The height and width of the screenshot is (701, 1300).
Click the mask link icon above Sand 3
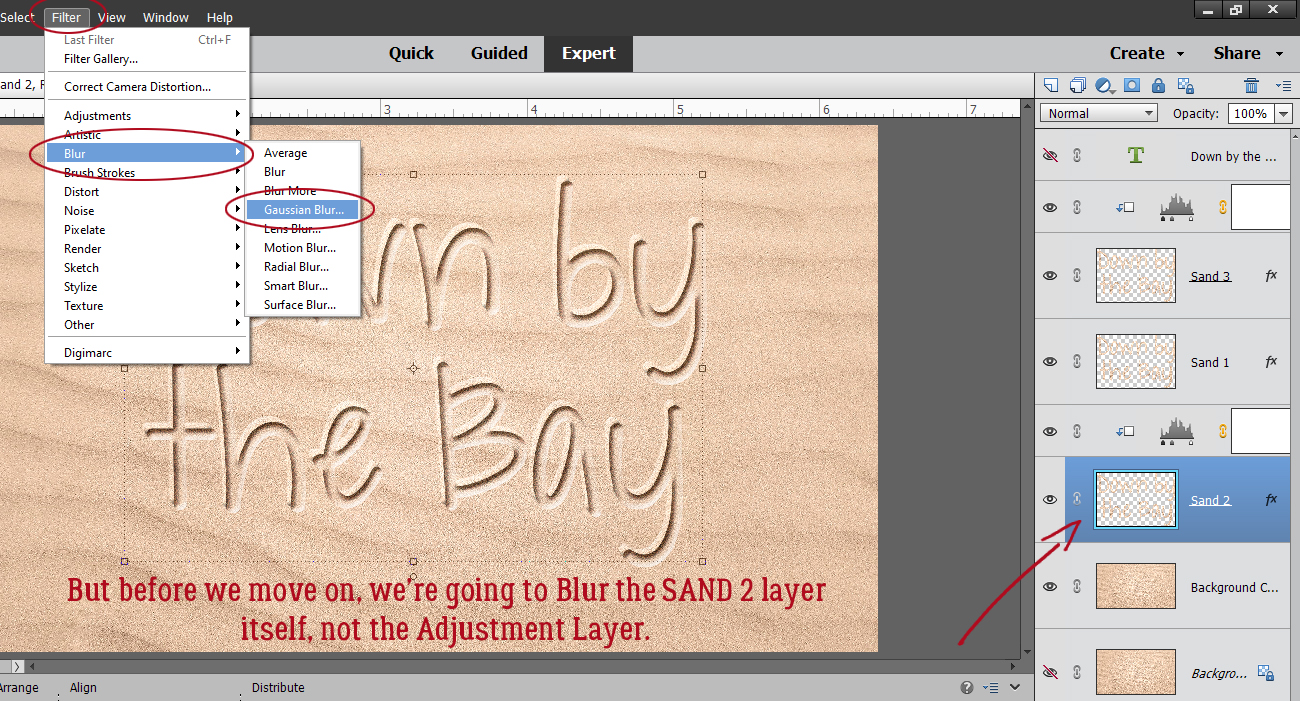click(1221, 207)
